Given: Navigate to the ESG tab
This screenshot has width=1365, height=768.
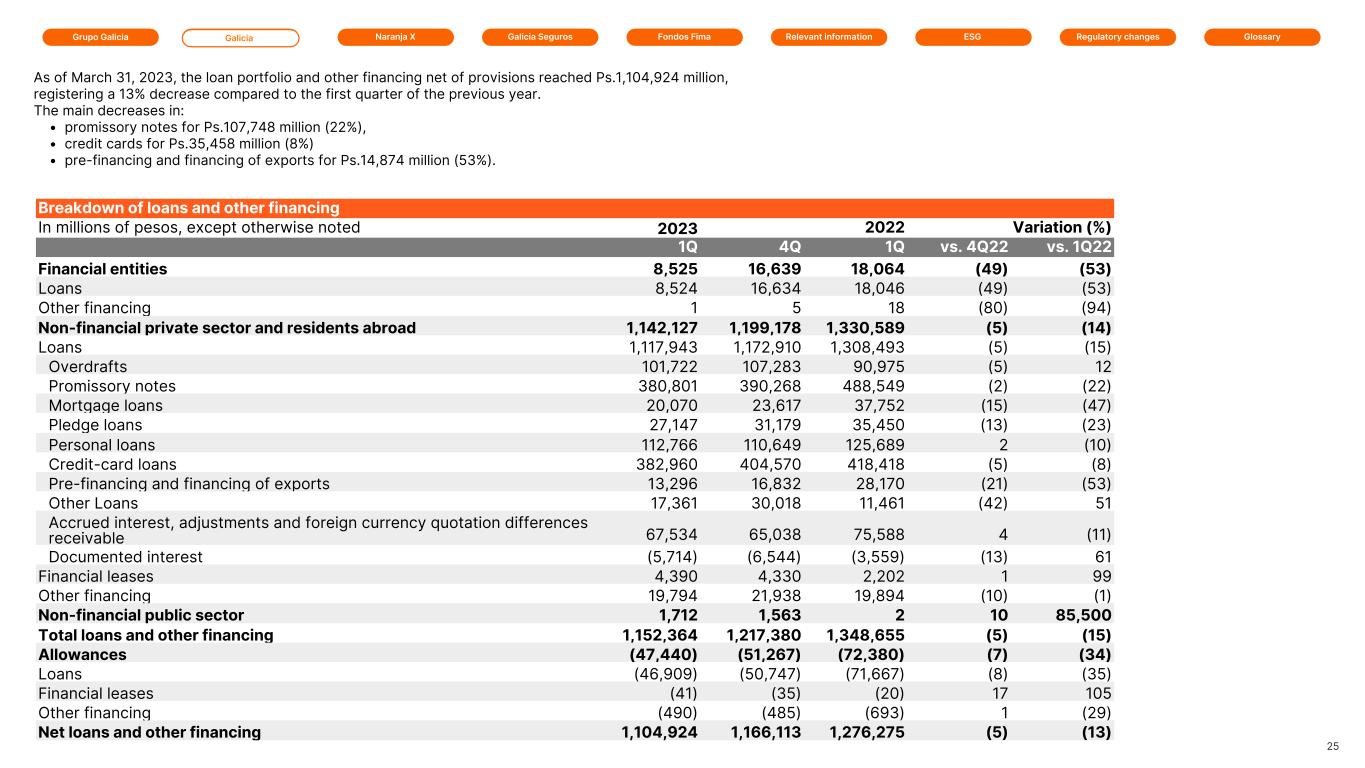Looking at the screenshot, I should point(973,37).
